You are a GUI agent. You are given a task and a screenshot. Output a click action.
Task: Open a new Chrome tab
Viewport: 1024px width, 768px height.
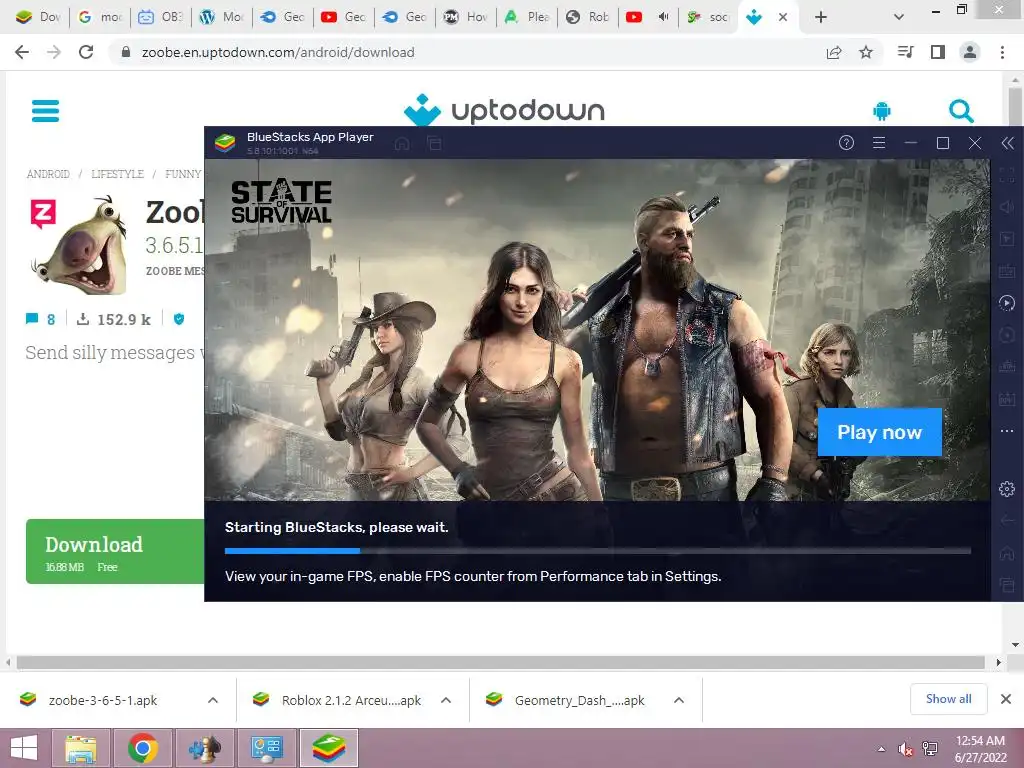821,17
